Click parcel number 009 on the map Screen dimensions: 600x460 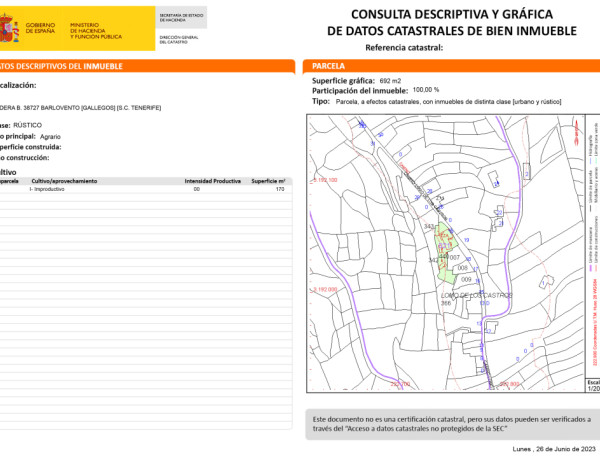tap(466, 279)
